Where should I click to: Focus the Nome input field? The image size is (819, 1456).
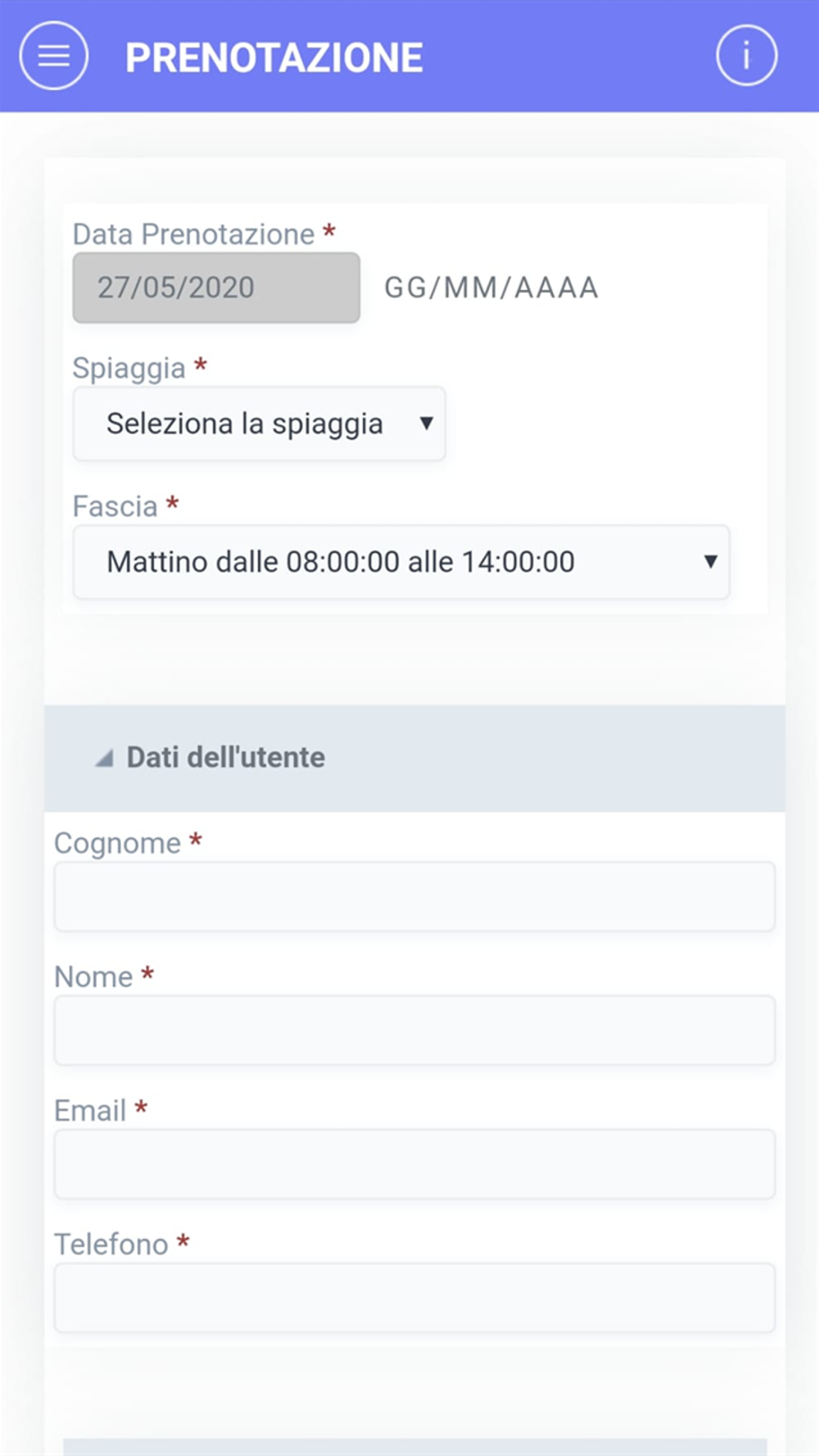pos(414,1030)
